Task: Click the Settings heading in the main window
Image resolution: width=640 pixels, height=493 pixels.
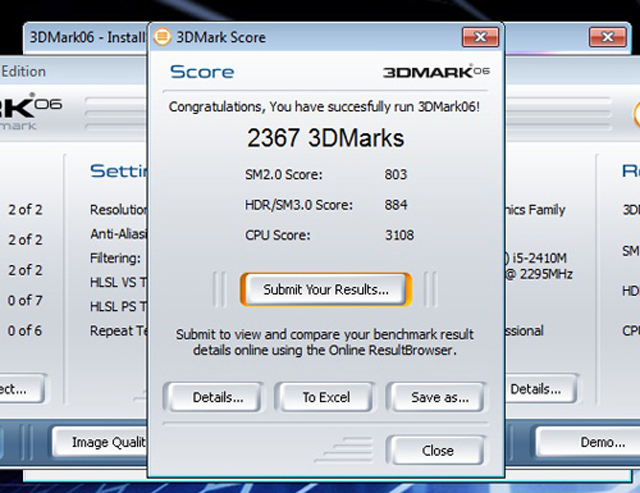Action: click(118, 171)
